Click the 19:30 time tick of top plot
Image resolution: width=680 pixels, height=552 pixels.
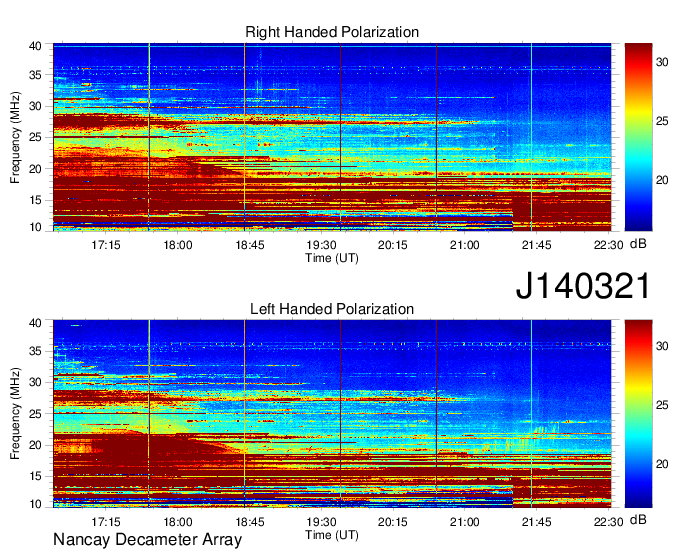(x=321, y=245)
